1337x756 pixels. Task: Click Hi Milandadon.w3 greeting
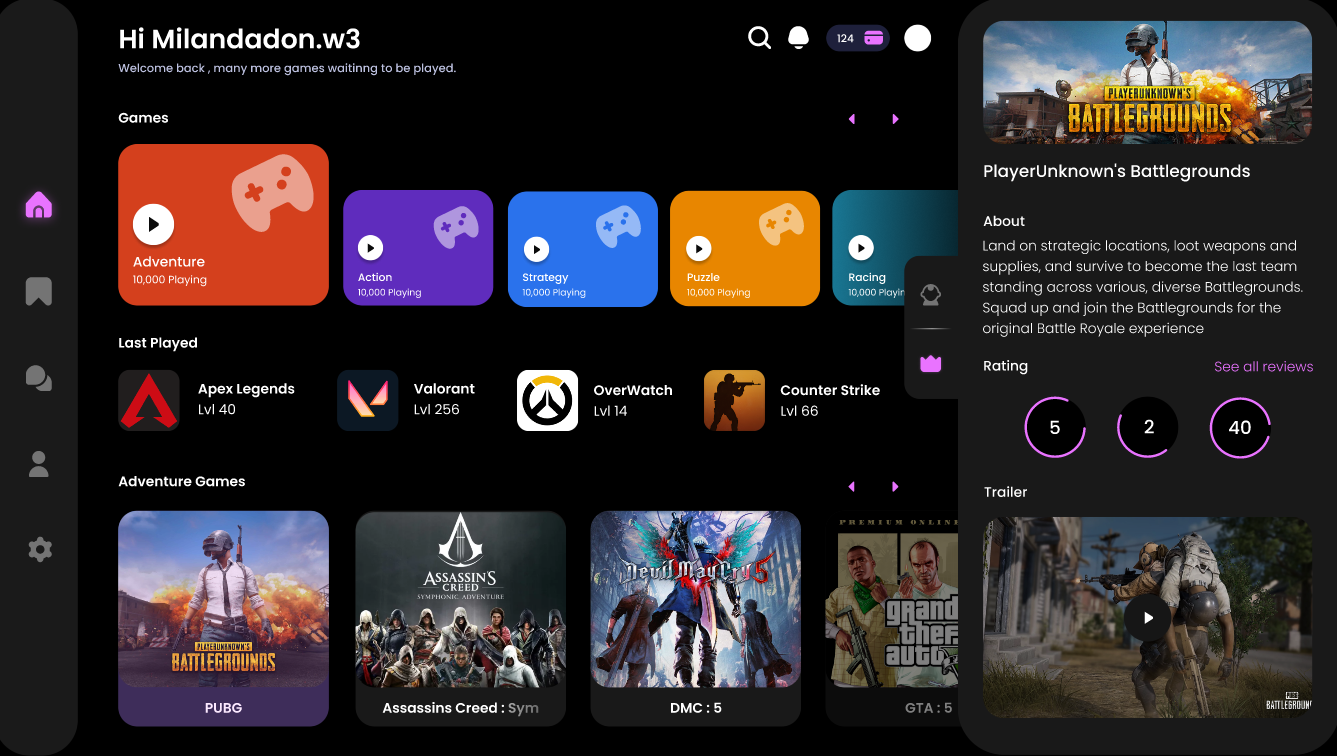coord(239,39)
